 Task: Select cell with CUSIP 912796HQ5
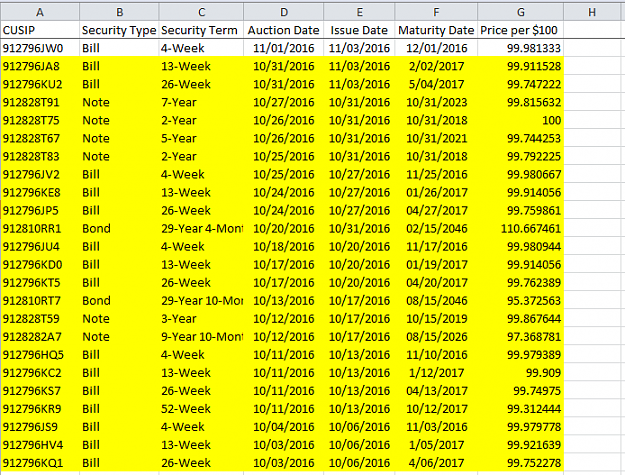tap(40, 355)
